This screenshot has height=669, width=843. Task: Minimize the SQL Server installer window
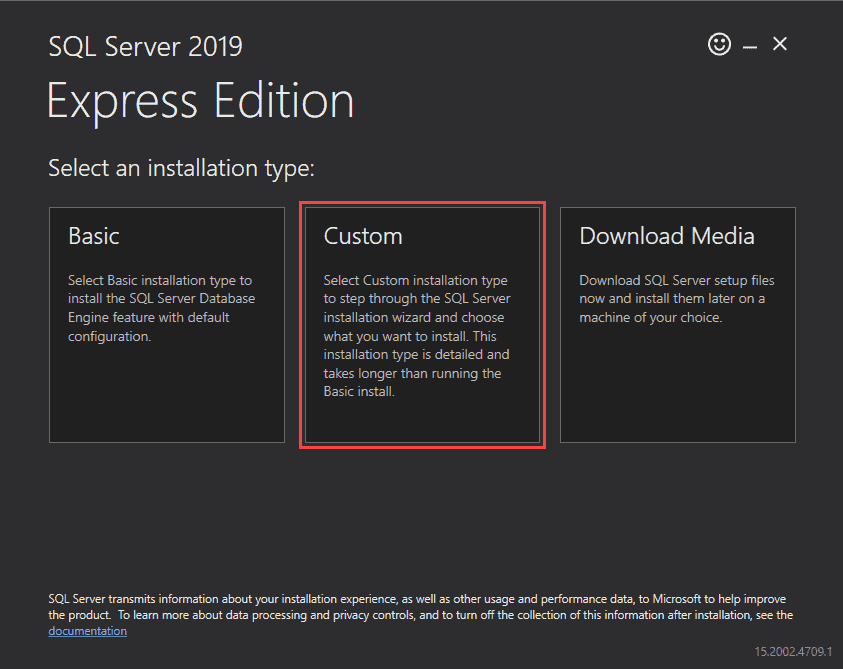click(x=750, y=47)
